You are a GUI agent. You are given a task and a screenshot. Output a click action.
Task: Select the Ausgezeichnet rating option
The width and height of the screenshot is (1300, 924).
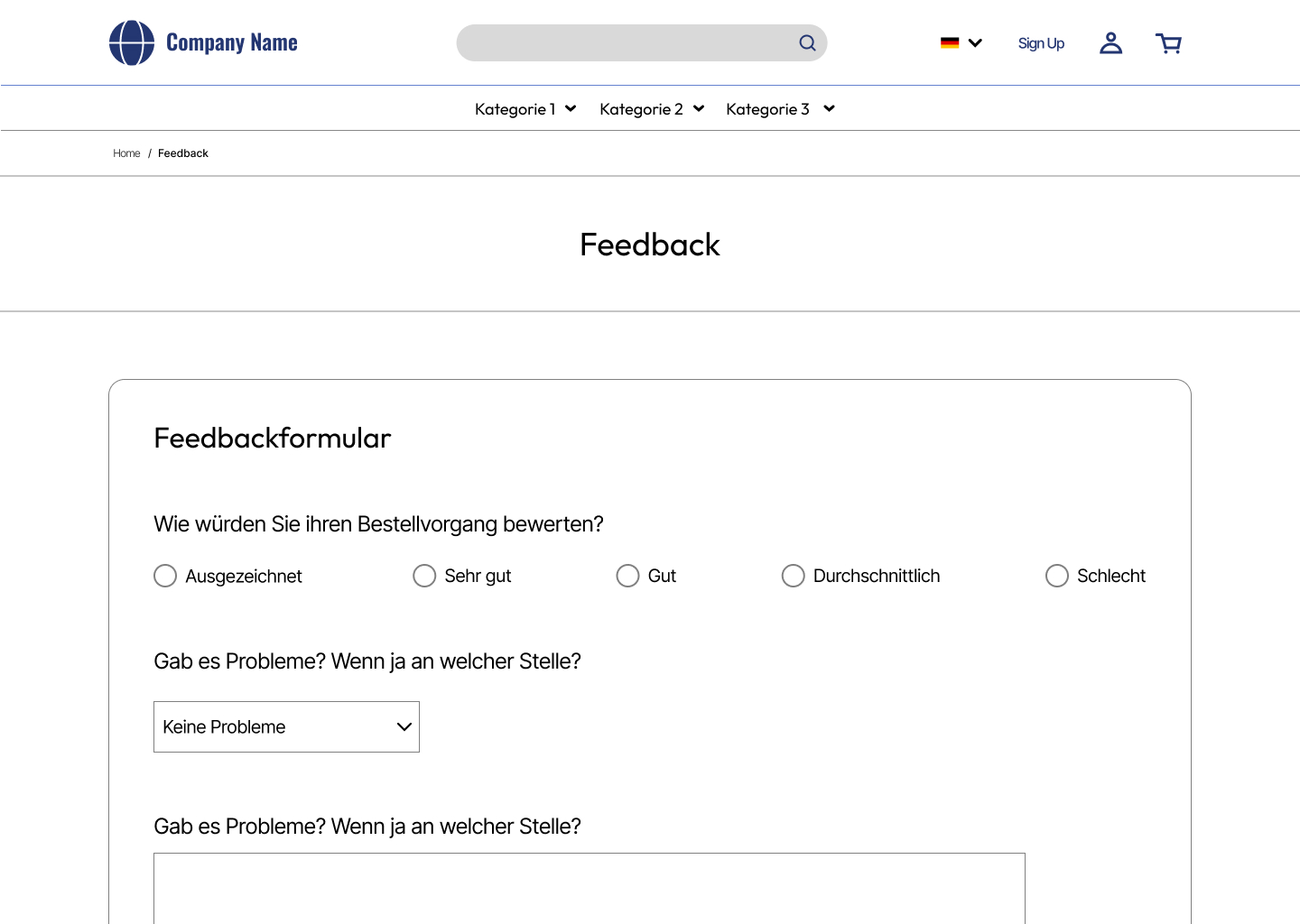165,576
